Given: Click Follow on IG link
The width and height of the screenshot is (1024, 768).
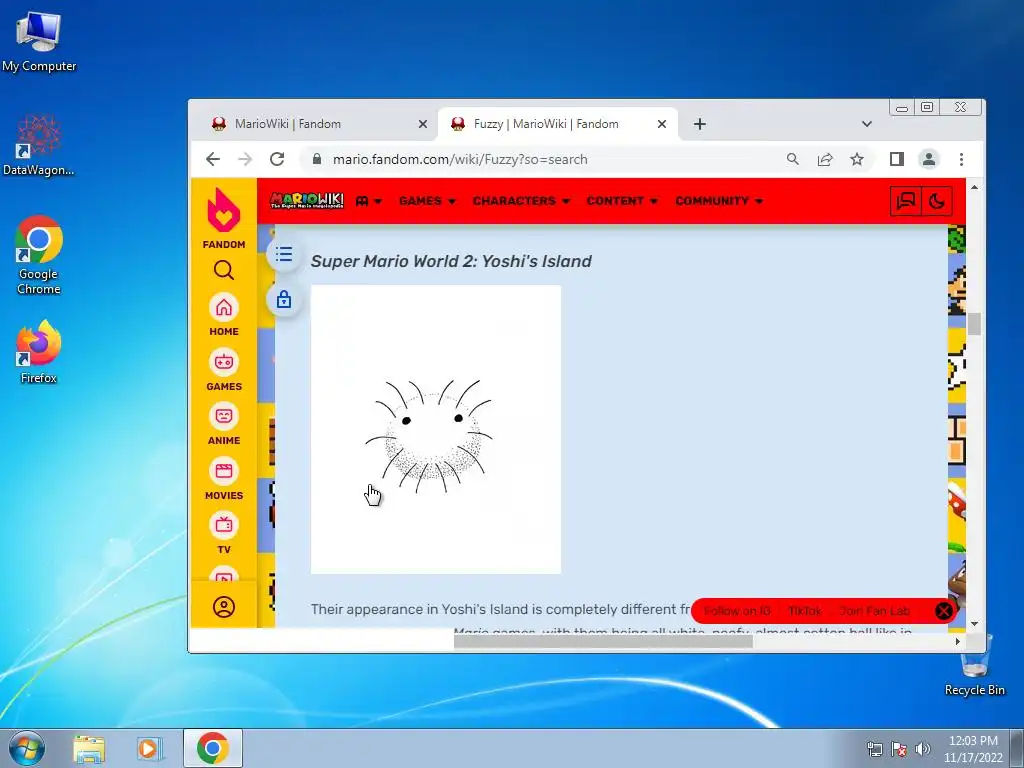Looking at the screenshot, I should coord(737,611).
